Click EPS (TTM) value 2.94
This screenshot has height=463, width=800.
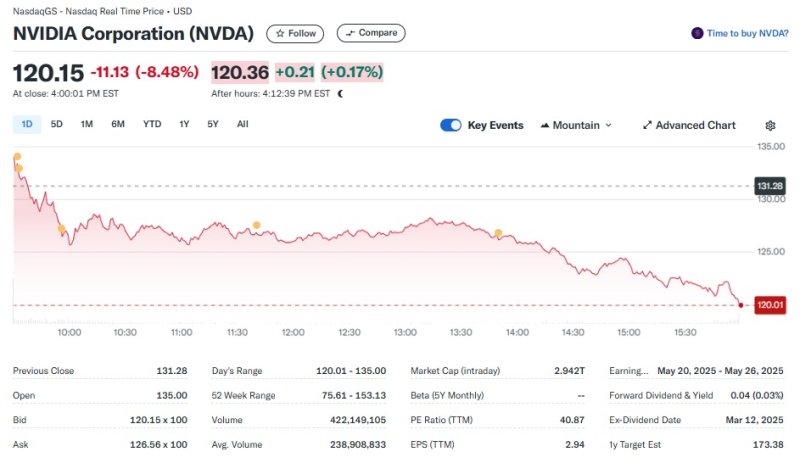[574, 445]
